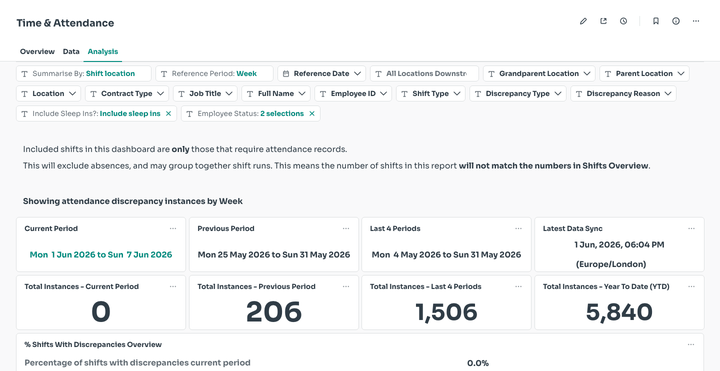Click the Time & Attendance title

click(65, 23)
